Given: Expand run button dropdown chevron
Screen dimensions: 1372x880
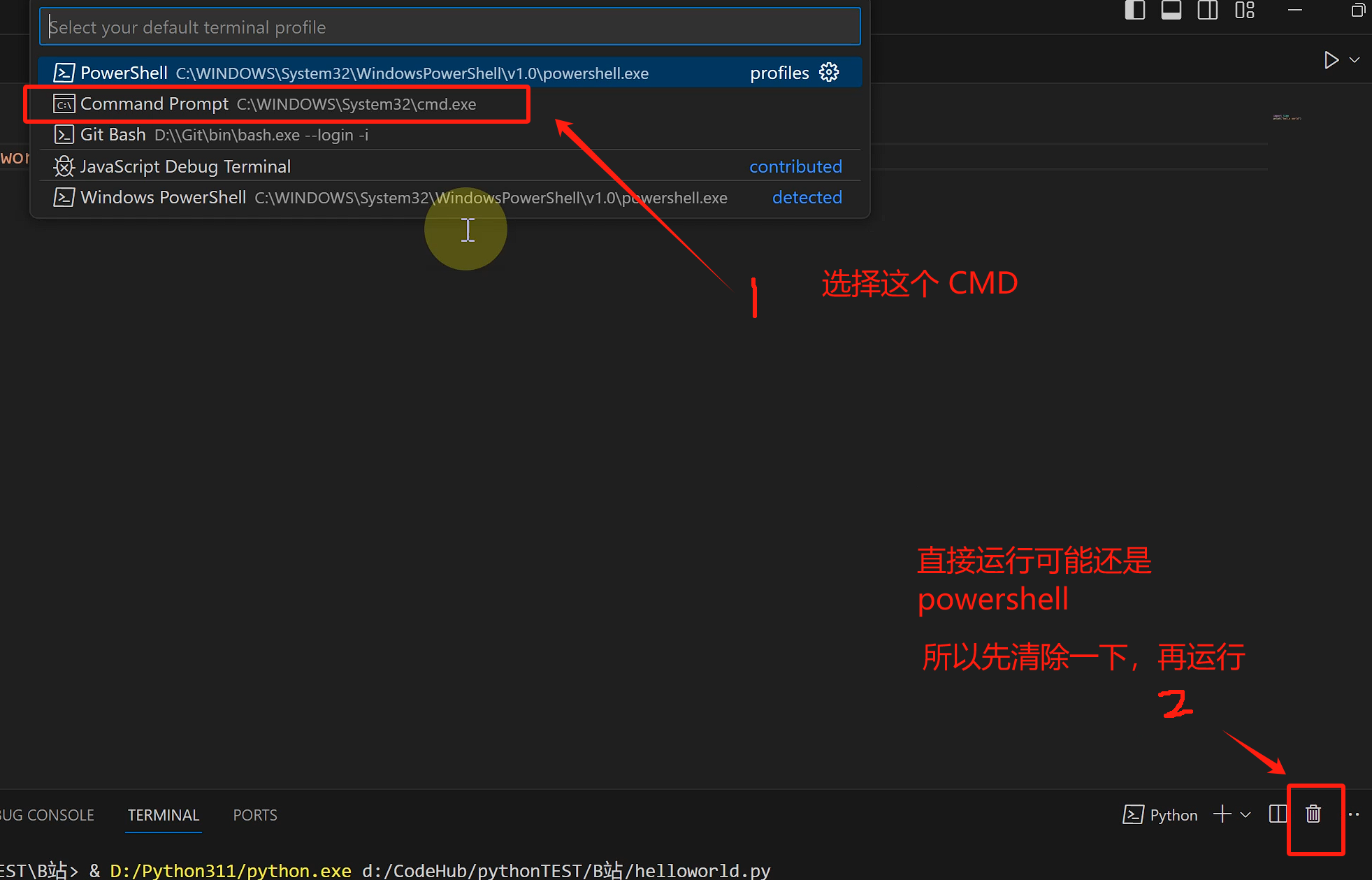Looking at the screenshot, I should click(x=1355, y=60).
